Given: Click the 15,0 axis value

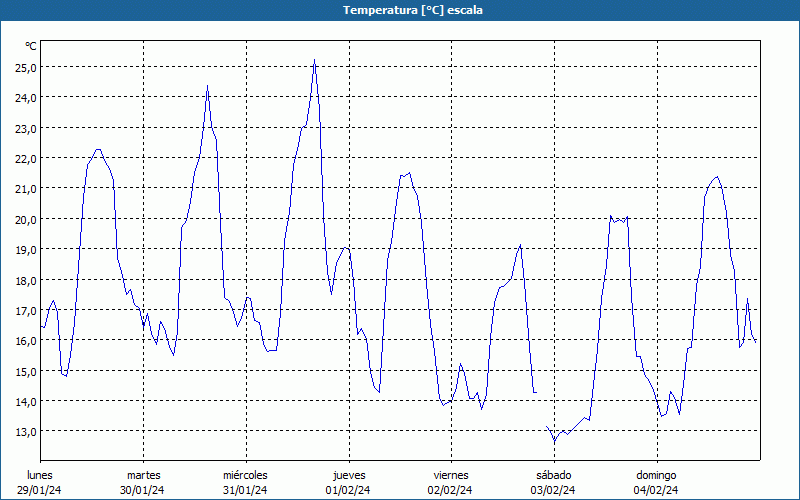Looking at the screenshot, I should pos(26,371).
